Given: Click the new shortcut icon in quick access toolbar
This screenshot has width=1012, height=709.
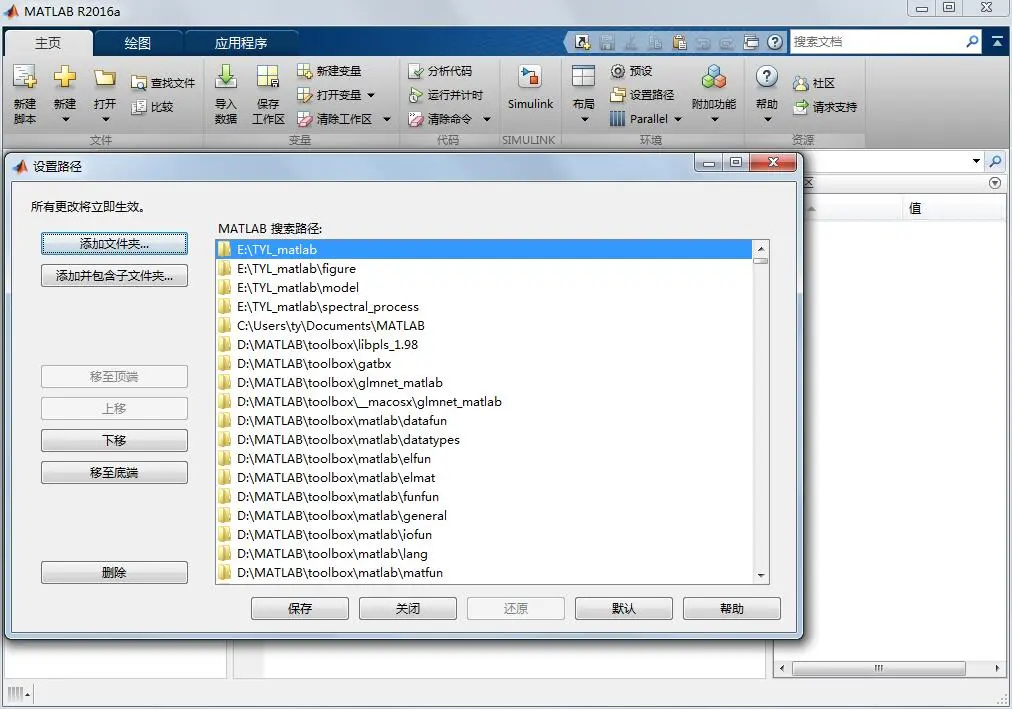Looking at the screenshot, I should [x=582, y=42].
